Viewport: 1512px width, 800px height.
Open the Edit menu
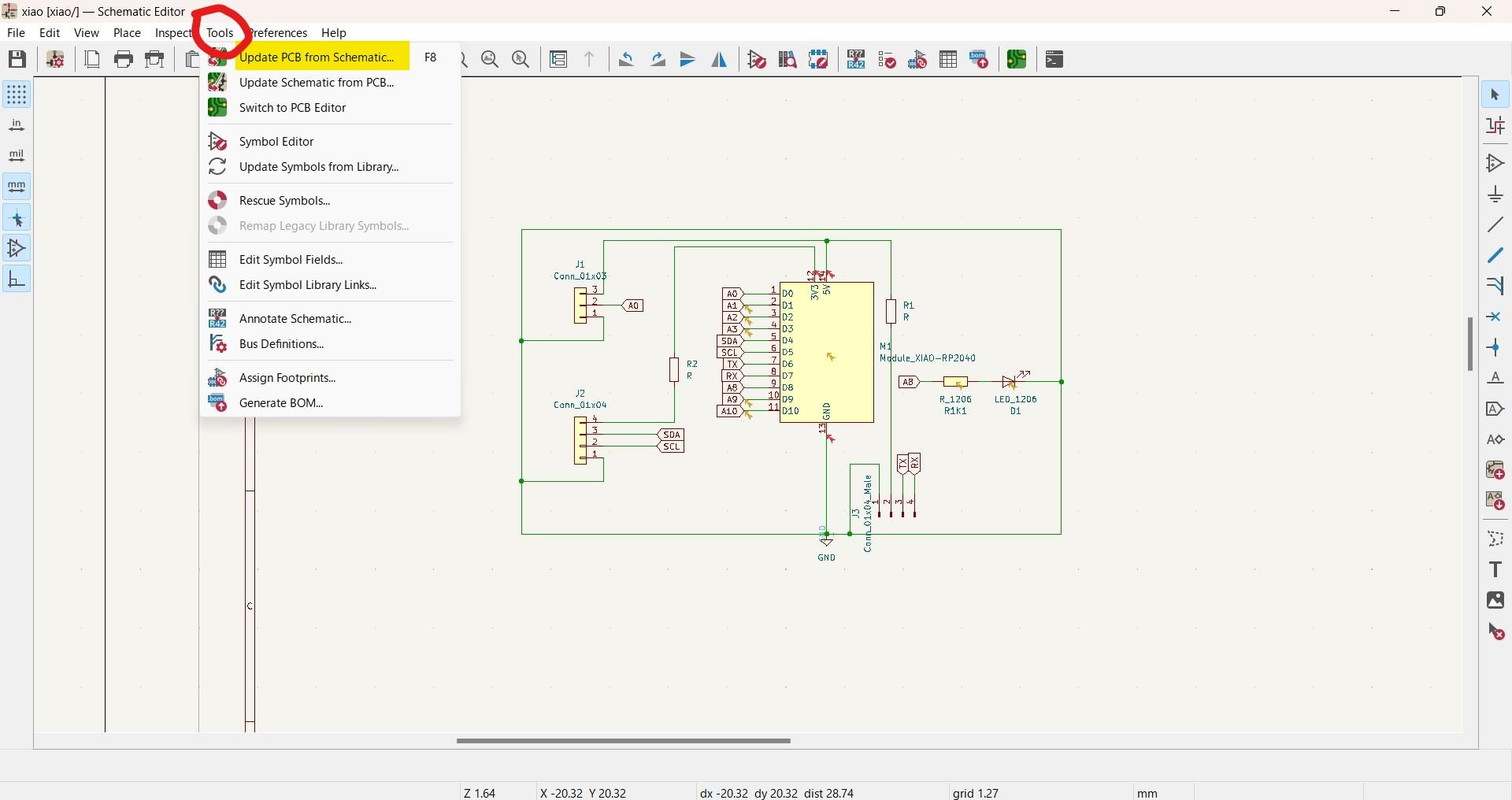click(50, 33)
